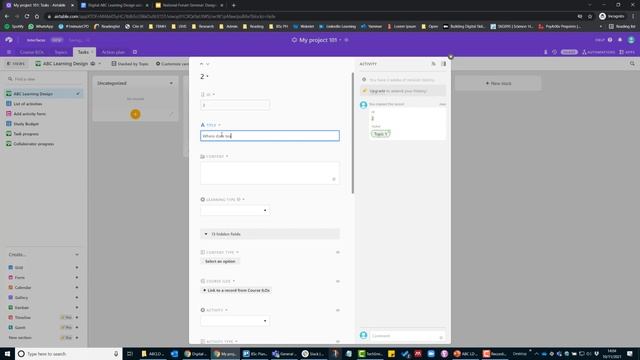Image resolution: width=640 pixels, height=360 pixels.
Task: Click Link to a record from Course ILOs
Action: [236, 290]
